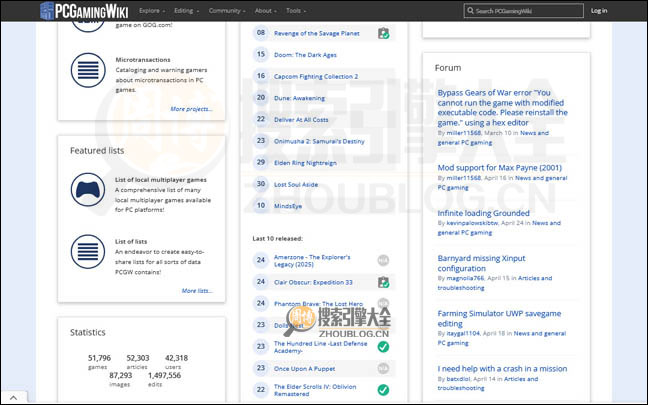
Task: Open The Hundred Line -Last Defense Academy- link
Action: coord(320,347)
